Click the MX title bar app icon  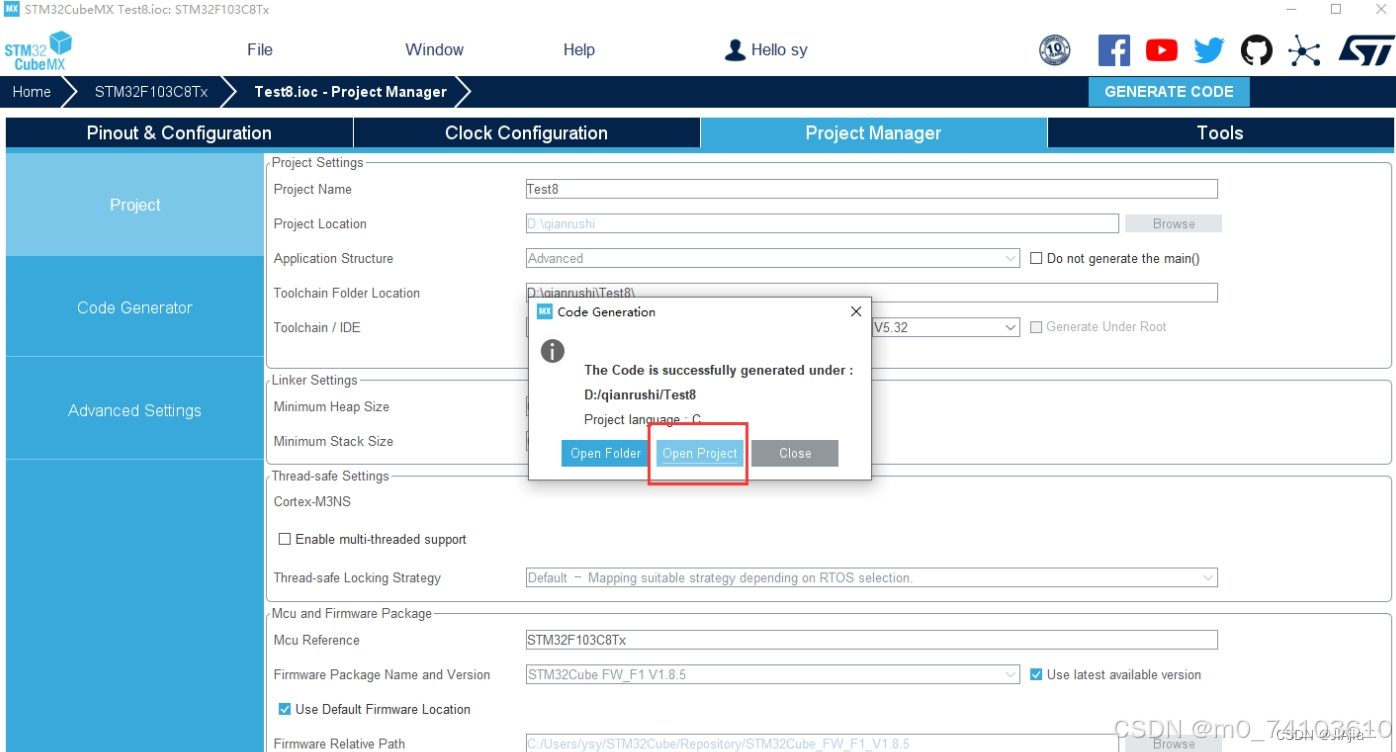tap(12, 9)
